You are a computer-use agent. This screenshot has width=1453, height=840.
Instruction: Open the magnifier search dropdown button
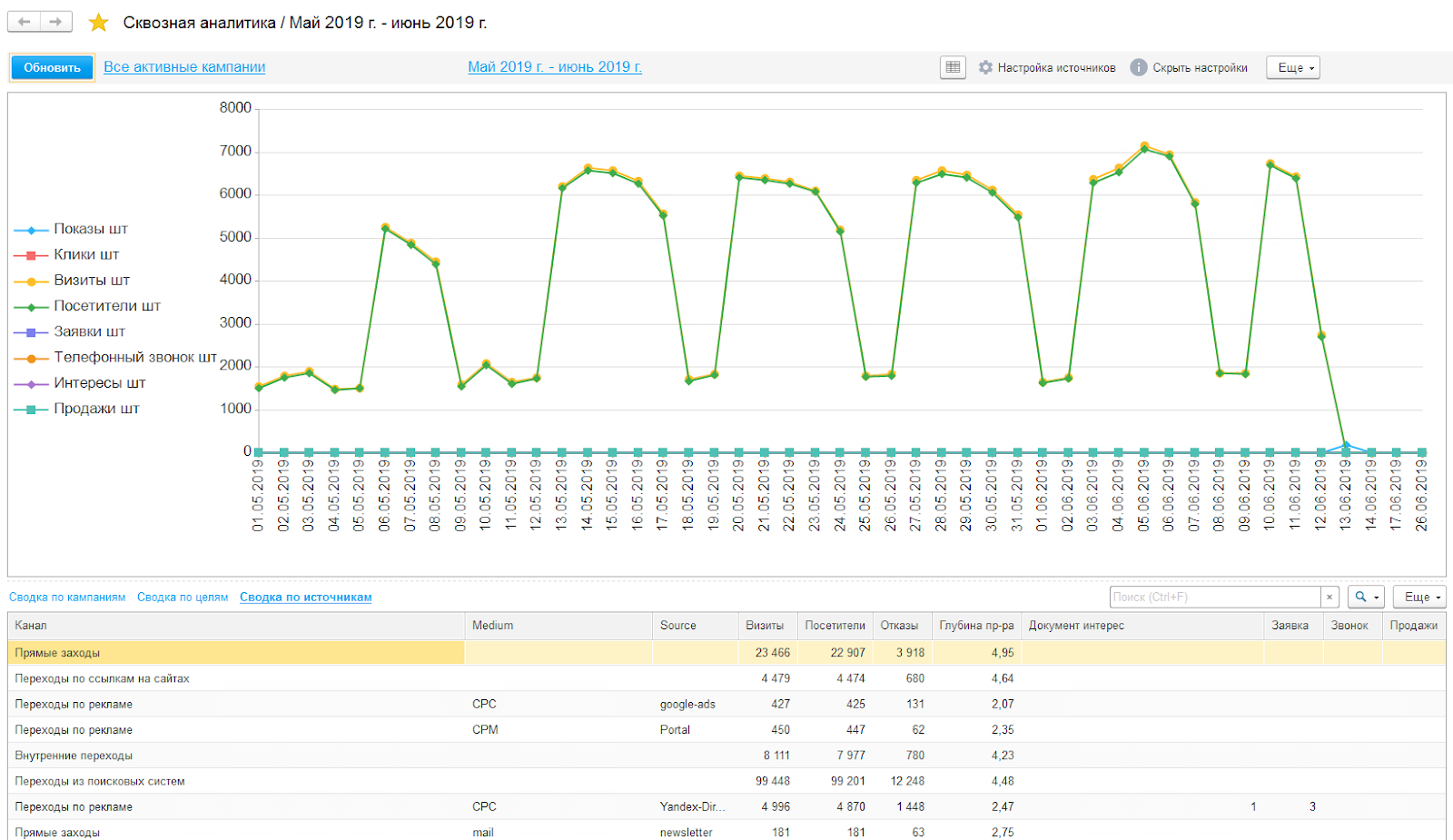pos(1366,597)
